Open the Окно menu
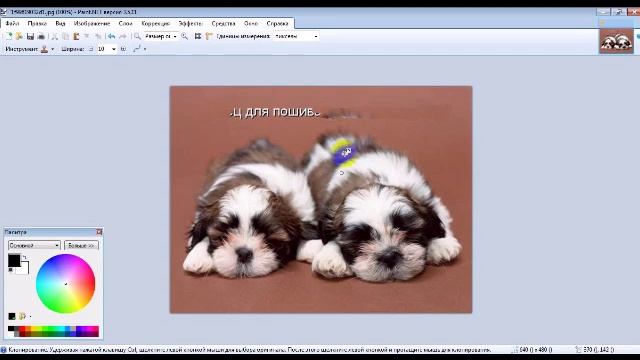This screenshot has height=360, width=640. (x=251, y=24)
